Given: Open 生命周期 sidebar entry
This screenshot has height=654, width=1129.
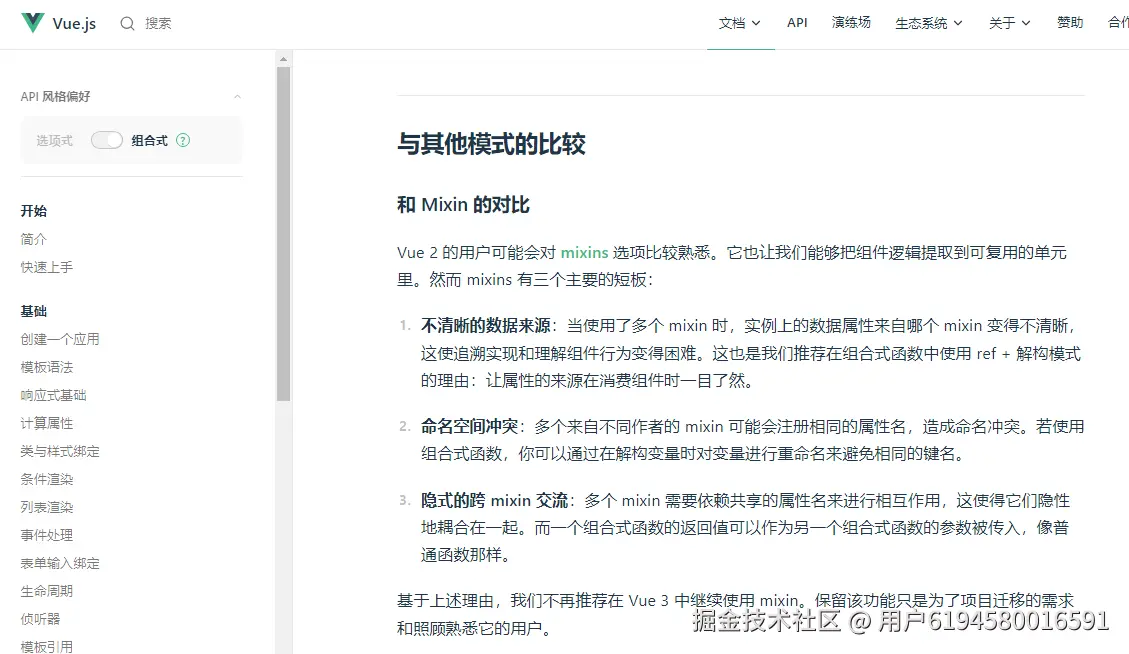Looking at the screenshot, I should (x=47, y=591).
